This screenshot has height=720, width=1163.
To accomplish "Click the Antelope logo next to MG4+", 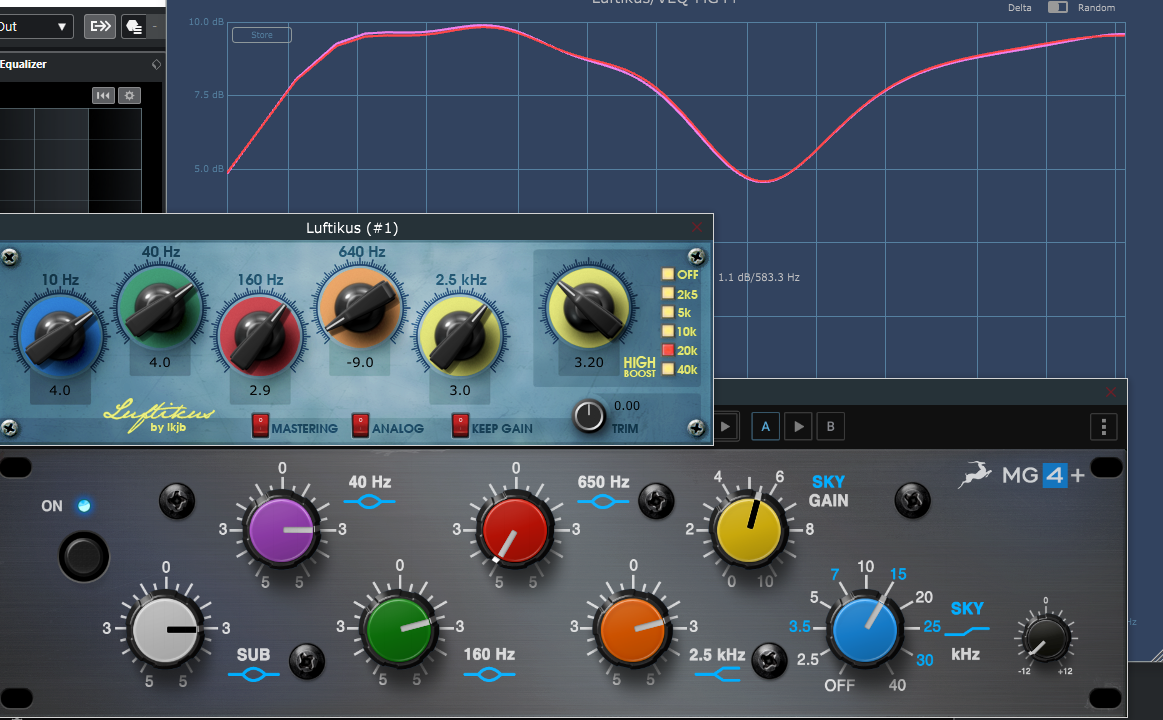I will [975, 475].
